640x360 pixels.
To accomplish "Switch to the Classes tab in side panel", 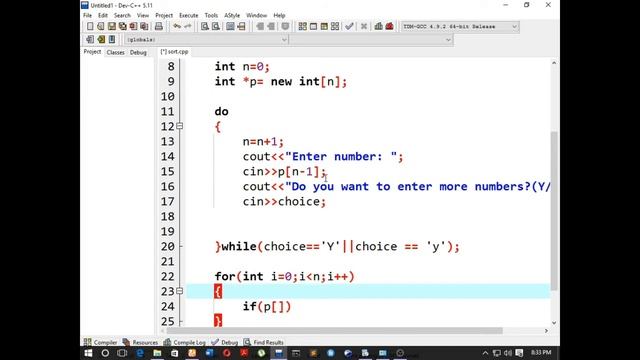I will point(116,52).
